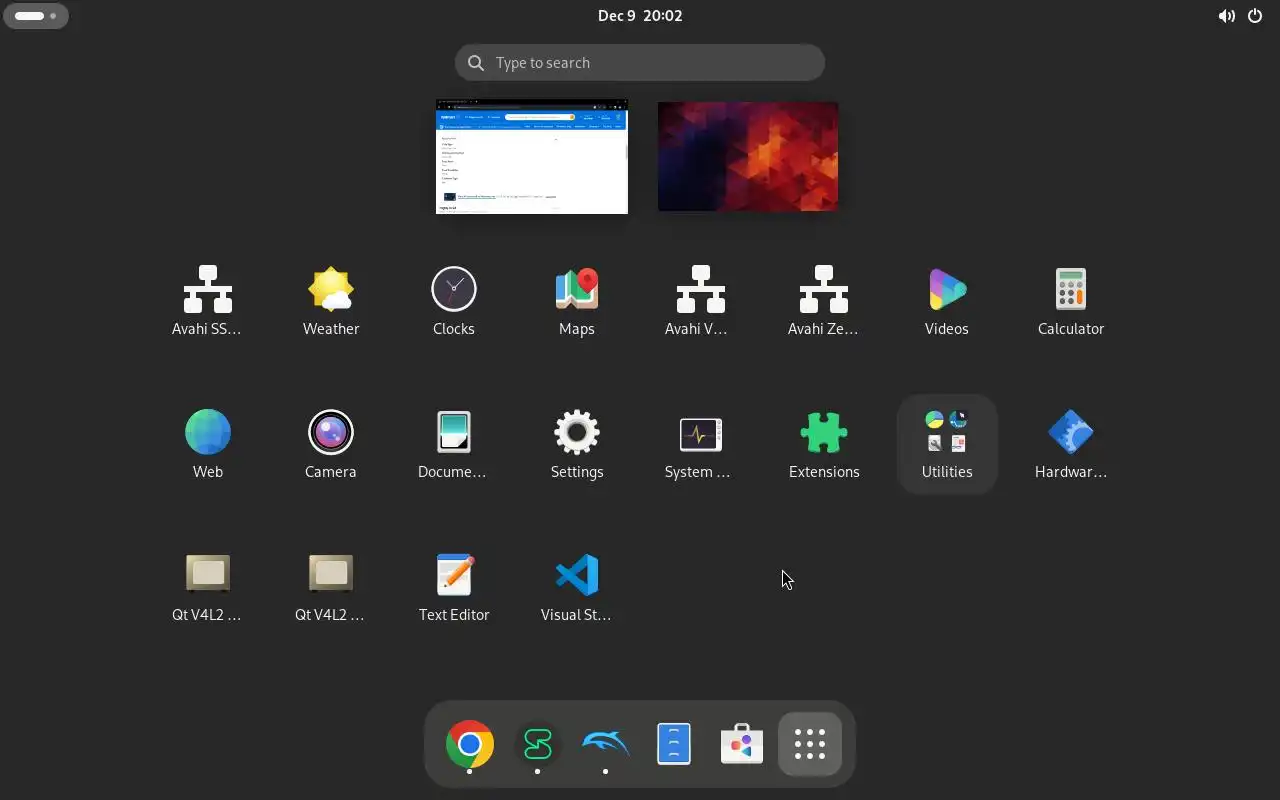Launch Visual Studio Code
The width and height of the screenshot is (1280, 800).
pyautogui.click(x=577, y=586)
